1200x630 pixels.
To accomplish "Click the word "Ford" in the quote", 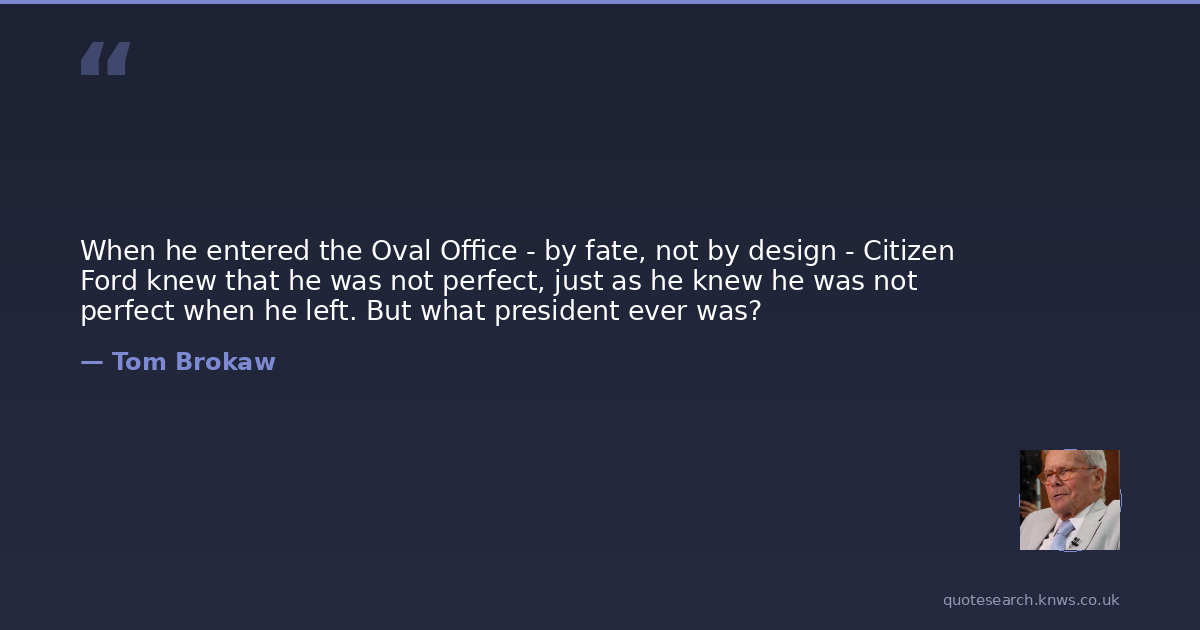I will (x=109, y=281).
